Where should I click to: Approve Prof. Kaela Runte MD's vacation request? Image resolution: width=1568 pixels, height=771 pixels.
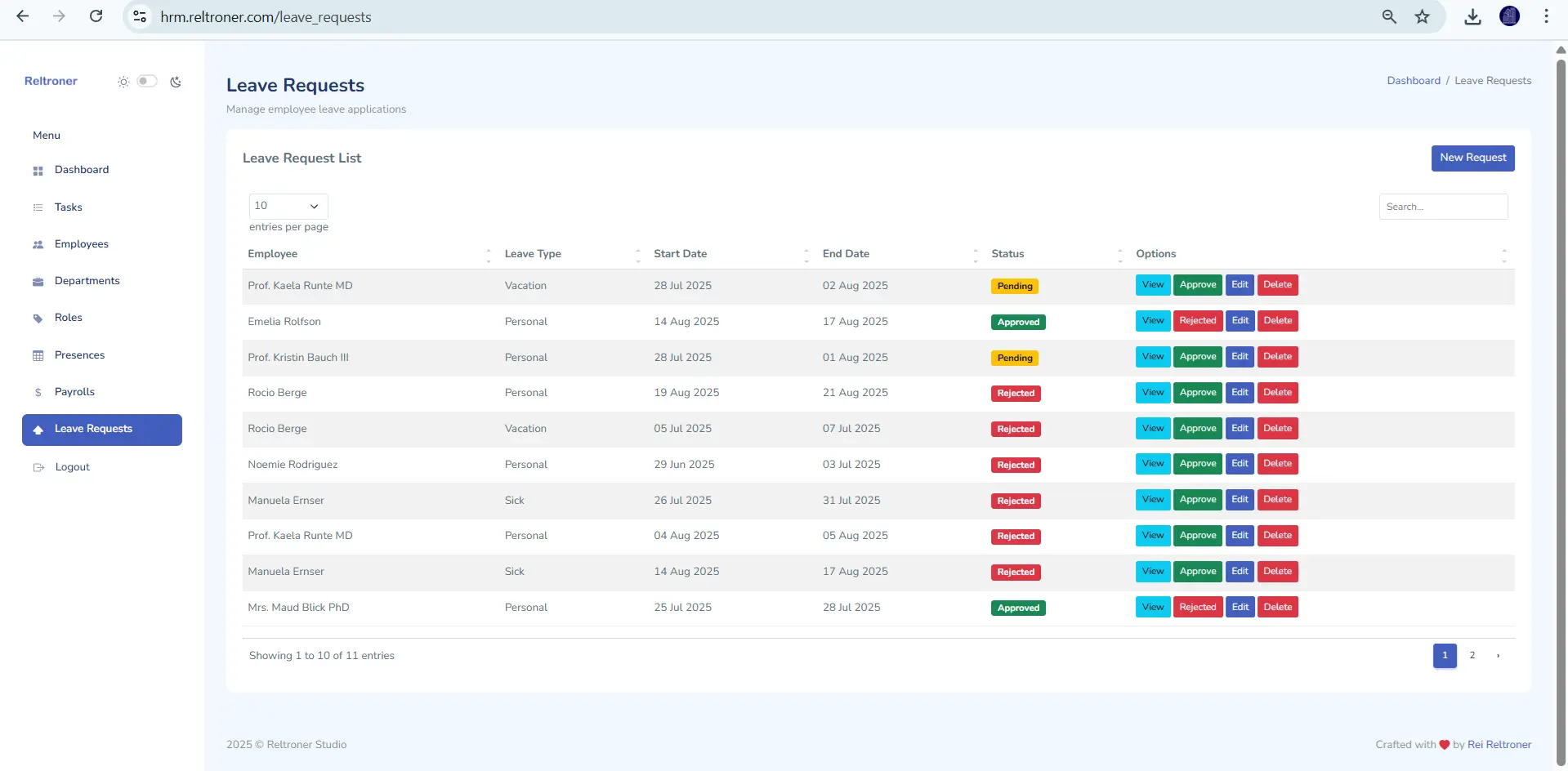[1198, 285]
